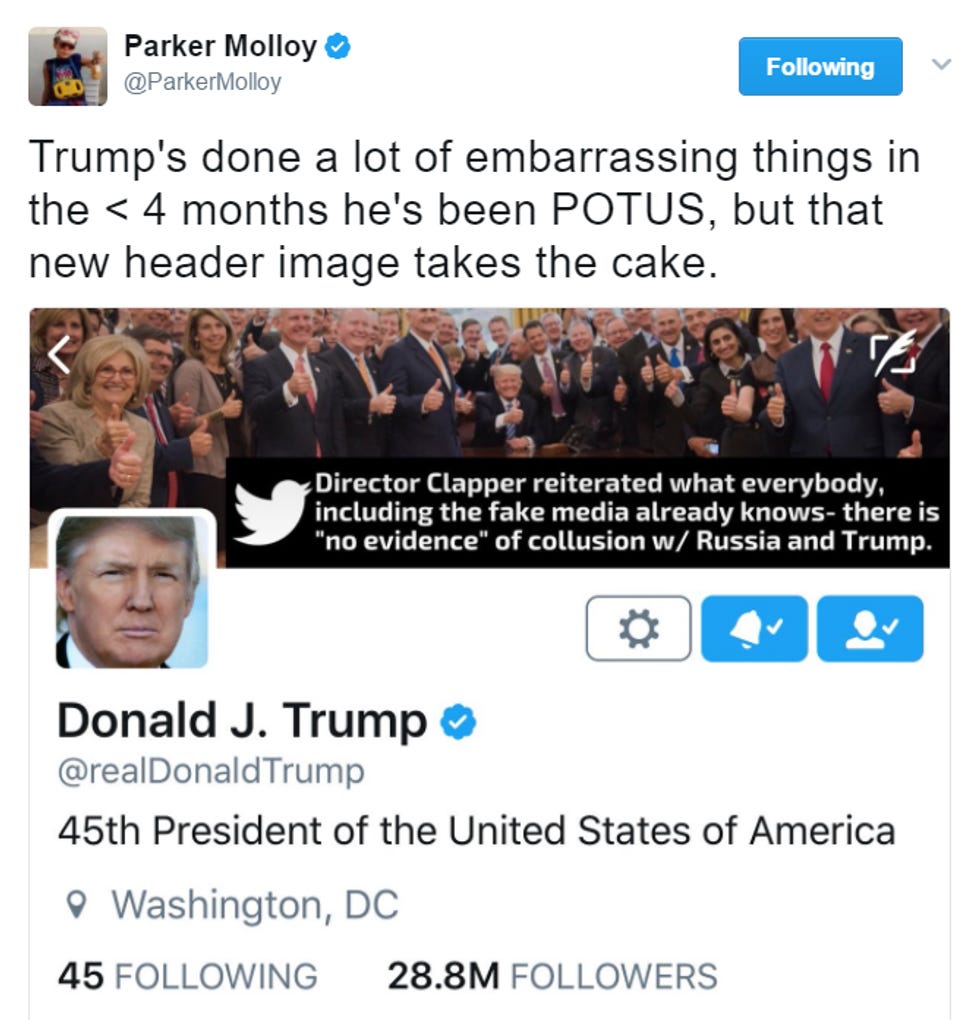This screenshot has height=1020, width=980.
Task: View the 28.8M Followers list
Action: (x=552, y=976)
